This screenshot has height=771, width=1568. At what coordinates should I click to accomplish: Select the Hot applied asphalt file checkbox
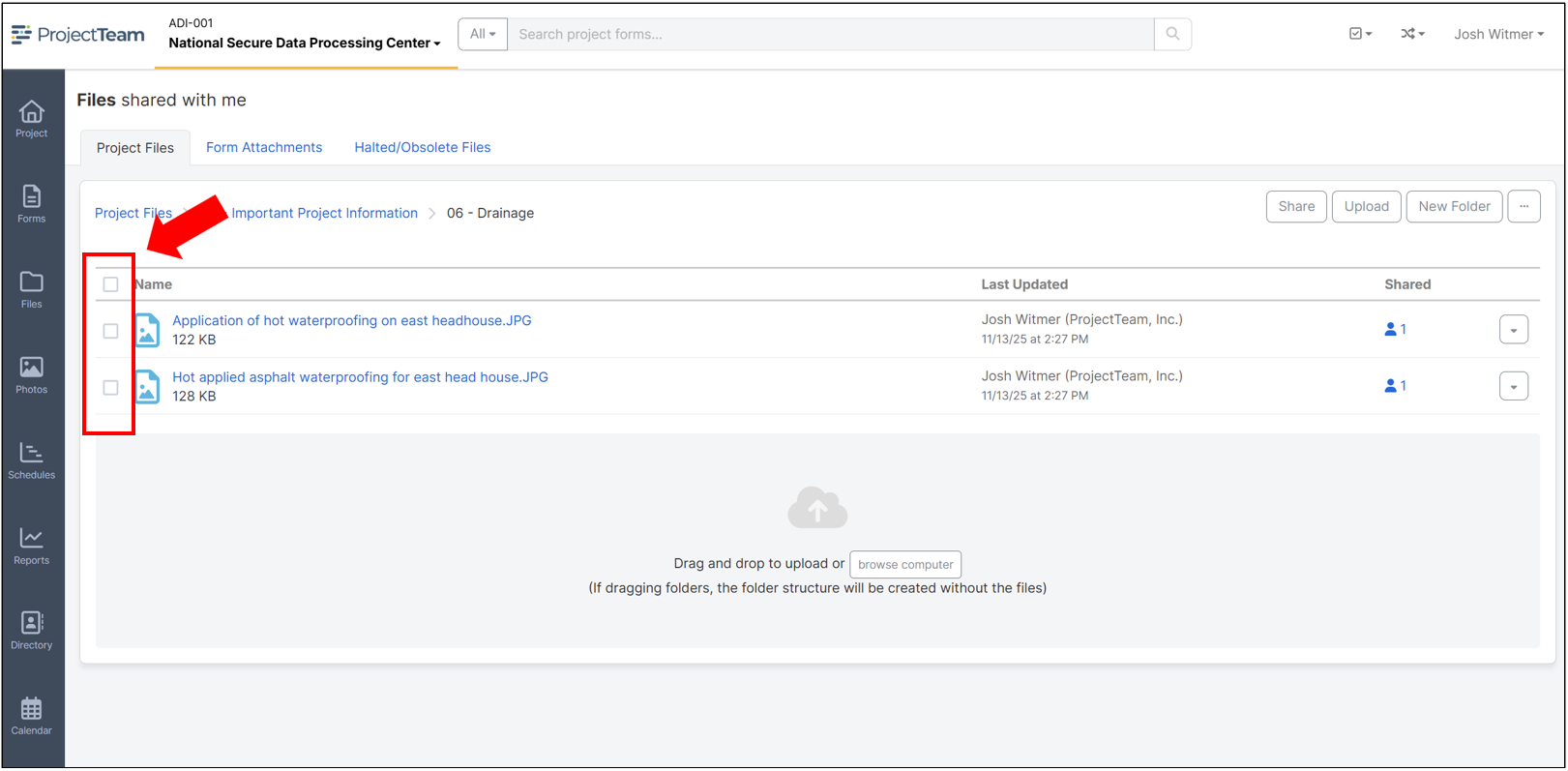[111, 387]
